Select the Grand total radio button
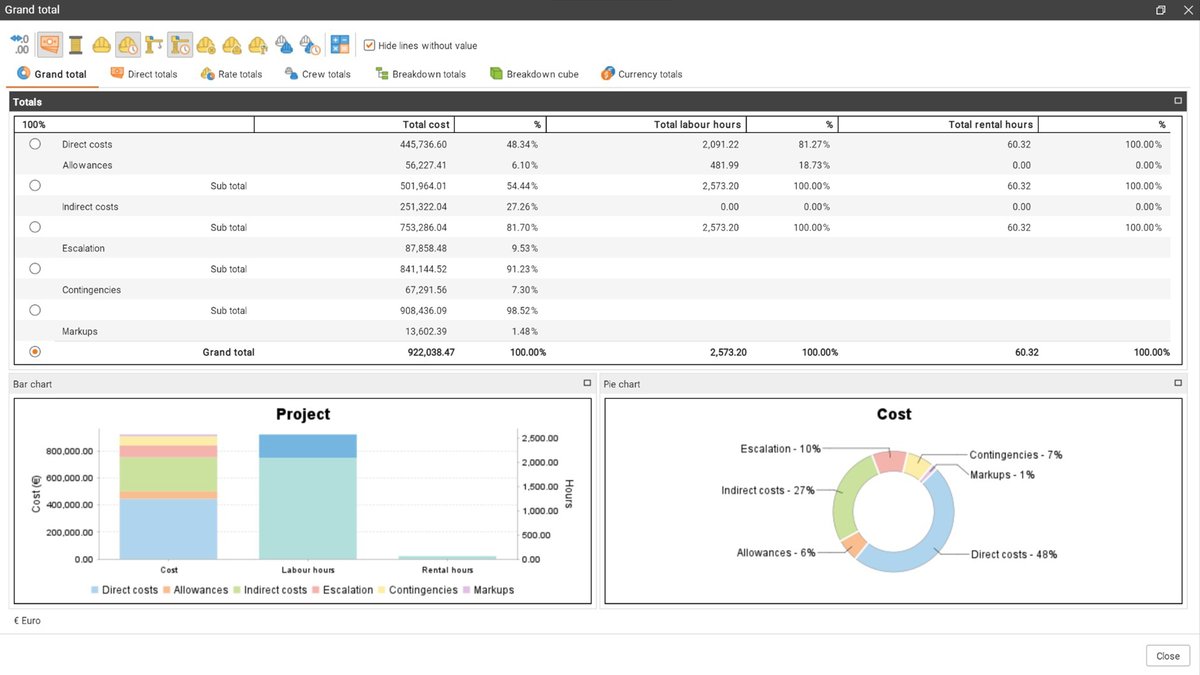The width and height of the screenshot is (1200, 675). (35, 351)
